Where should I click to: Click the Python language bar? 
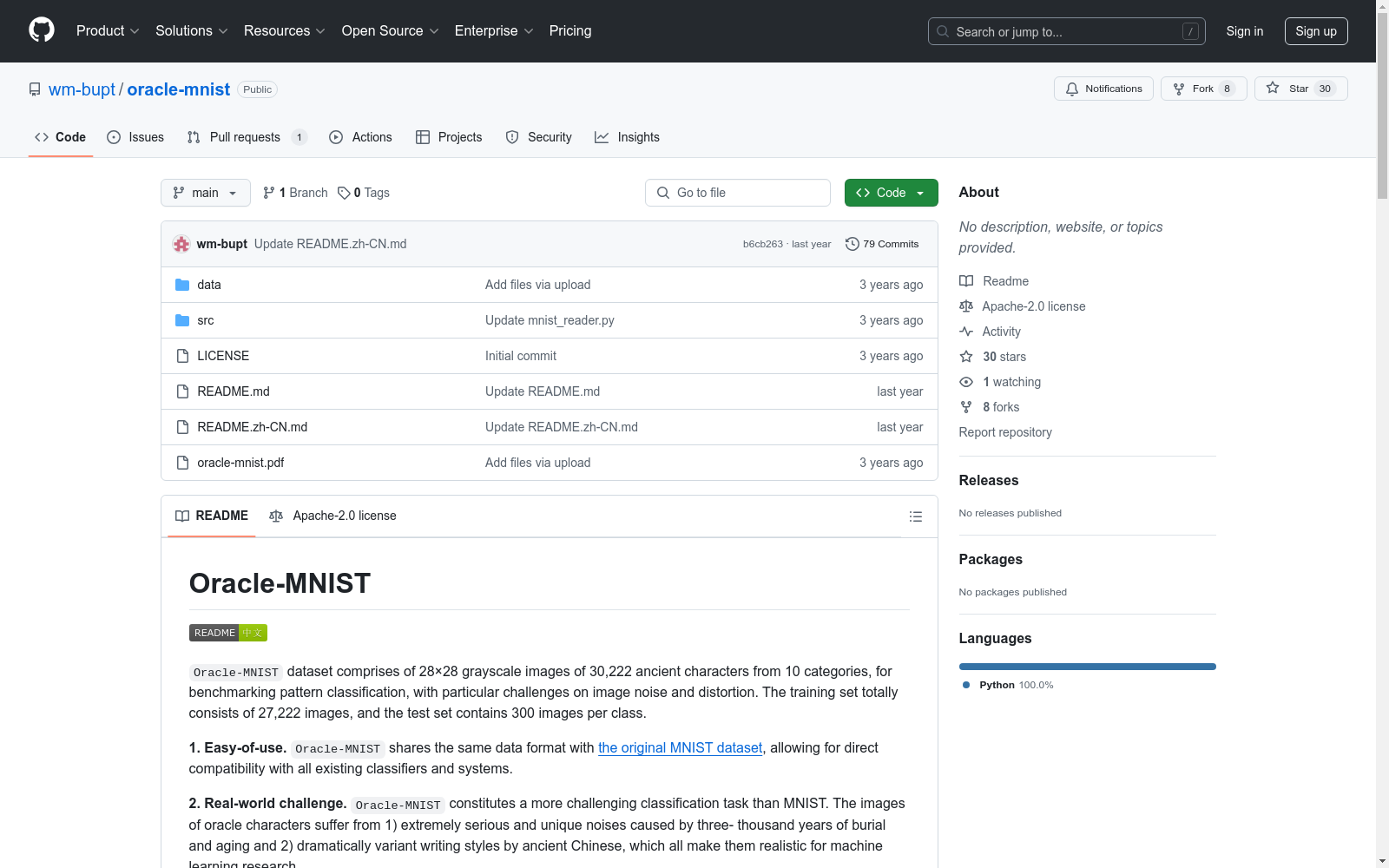tap(1088, 667)
